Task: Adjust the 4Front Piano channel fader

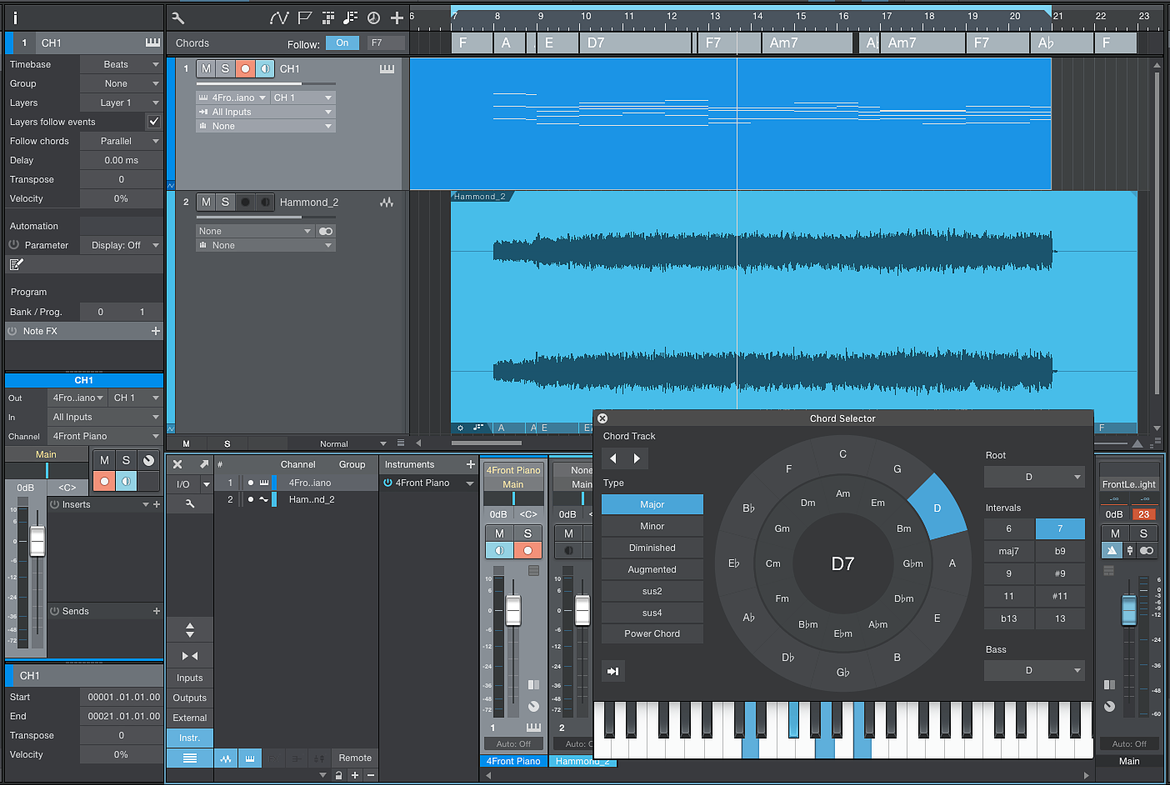Action: (513, 612)
